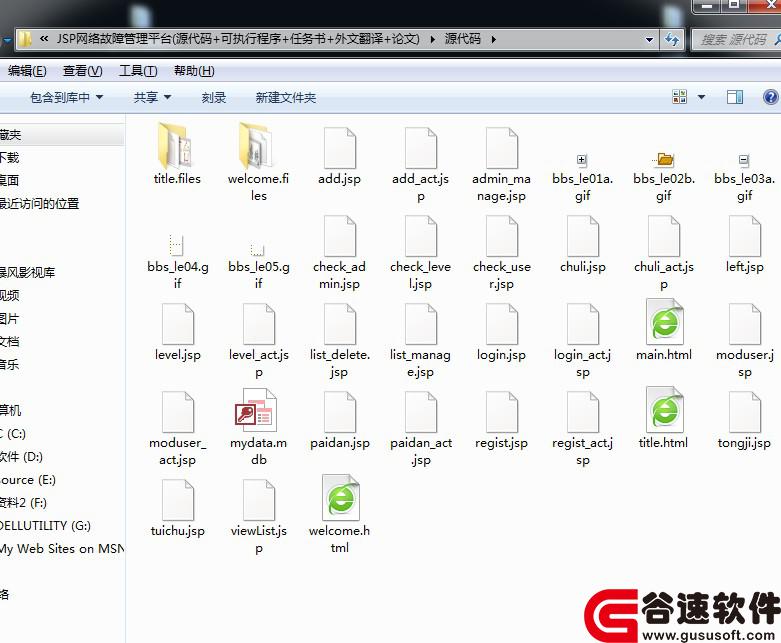Expand the arrow after 源代码 breadcrumb
The image size is (781, 643).
pyautogui.click(x=493, y=39)
